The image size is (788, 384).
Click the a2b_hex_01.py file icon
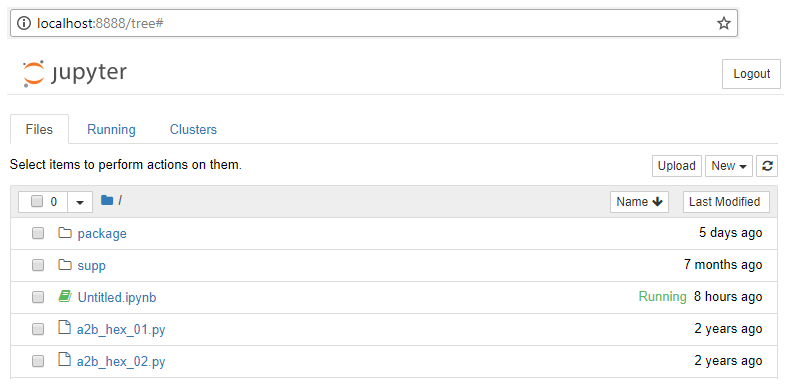(64, 328)
